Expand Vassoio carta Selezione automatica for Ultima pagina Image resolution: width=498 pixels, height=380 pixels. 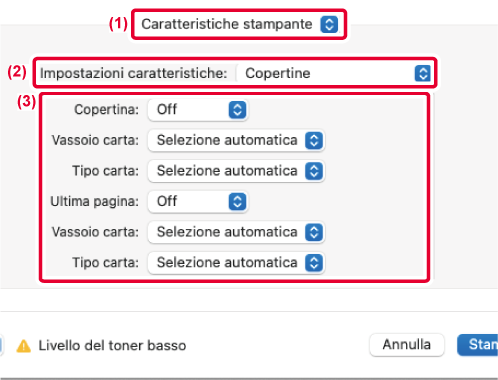click(236, 232)
